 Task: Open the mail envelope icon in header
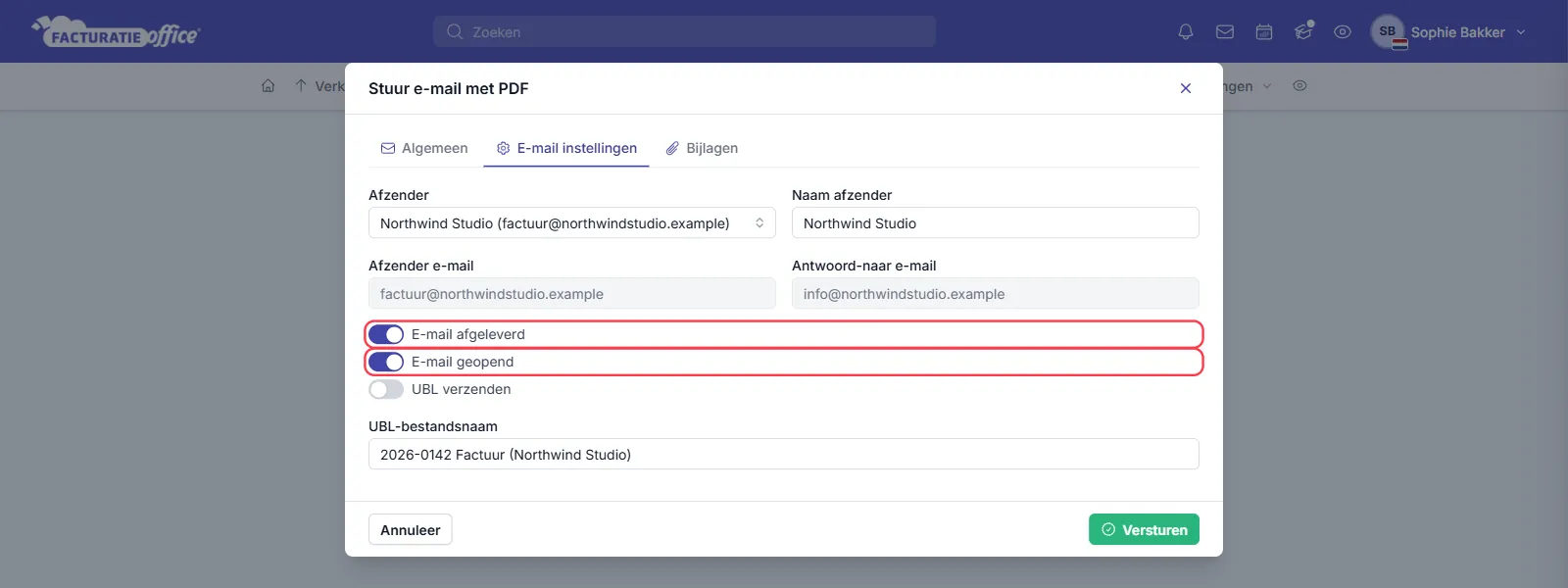coord(1225,31)
